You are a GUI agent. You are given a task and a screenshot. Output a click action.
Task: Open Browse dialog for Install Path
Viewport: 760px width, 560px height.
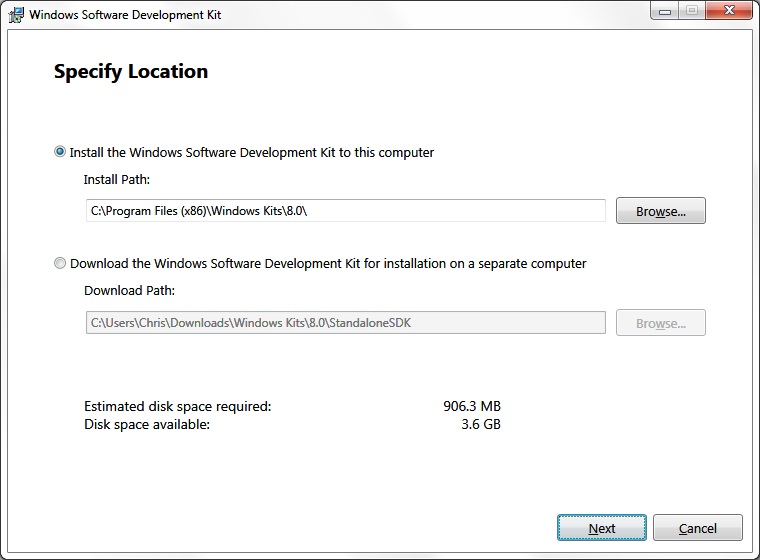coord(661,210)
